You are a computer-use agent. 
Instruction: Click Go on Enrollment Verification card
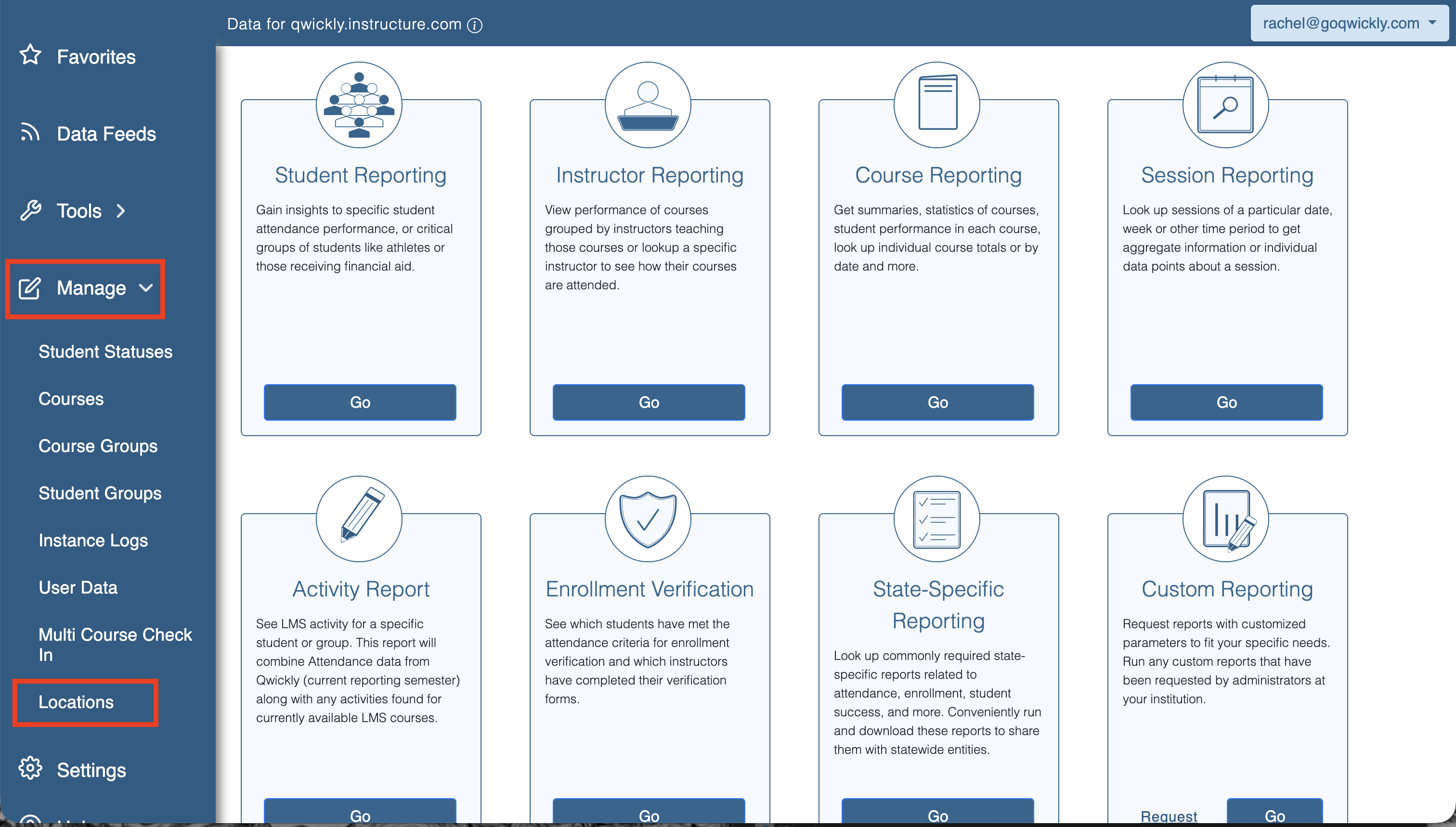click(x=649, y=812)
